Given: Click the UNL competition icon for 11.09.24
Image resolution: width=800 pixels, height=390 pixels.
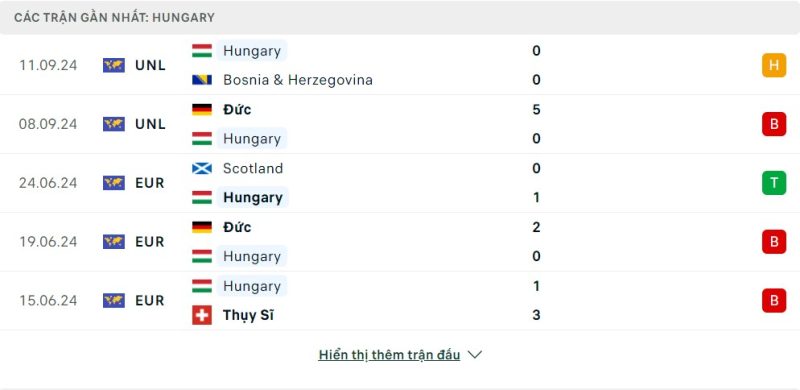Looking at the screenshot, I should point(114,65).
